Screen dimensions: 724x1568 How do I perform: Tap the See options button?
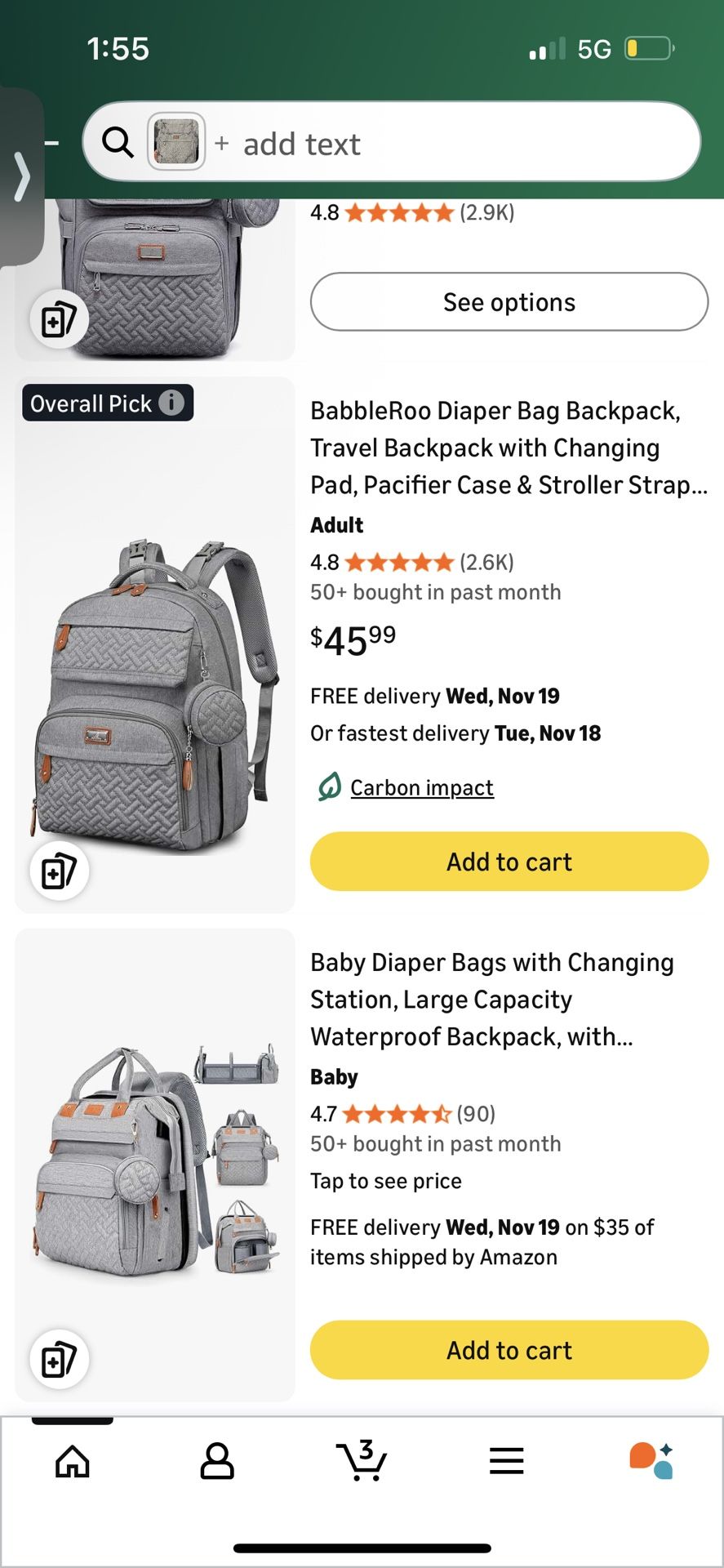pyautogui.click(x=508, y=301)
